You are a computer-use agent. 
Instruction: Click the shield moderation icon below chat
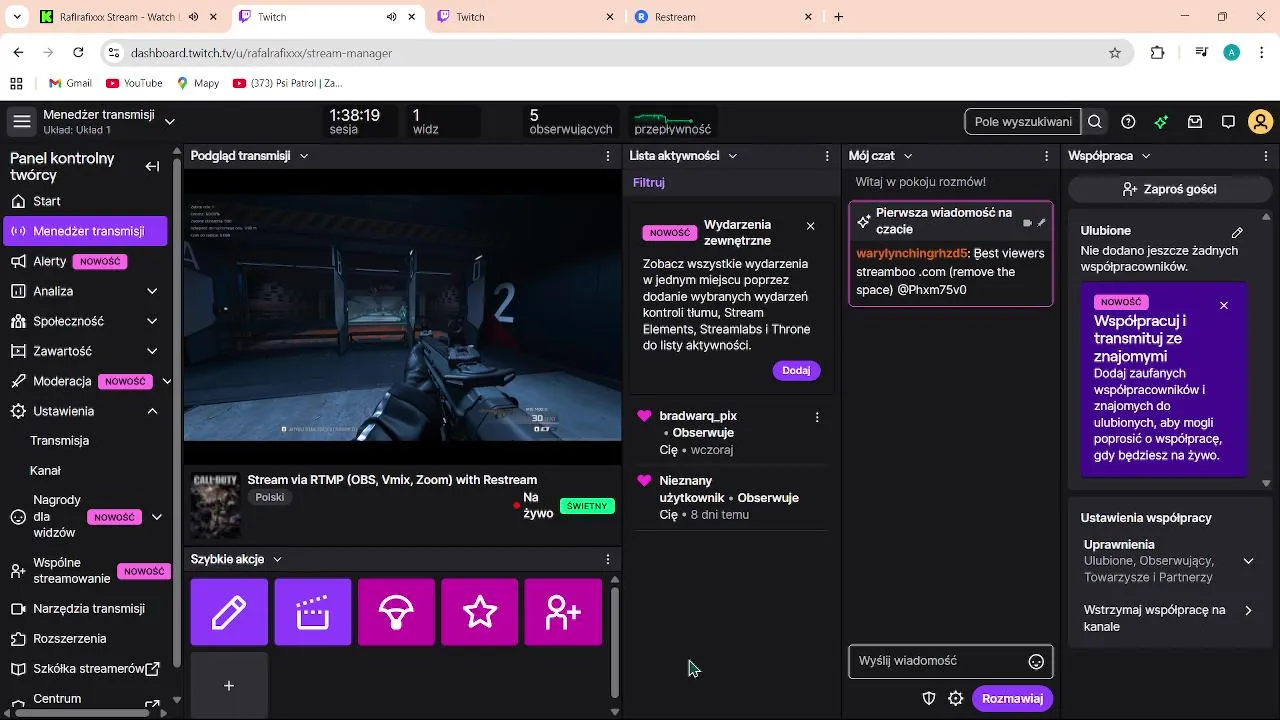929,699
